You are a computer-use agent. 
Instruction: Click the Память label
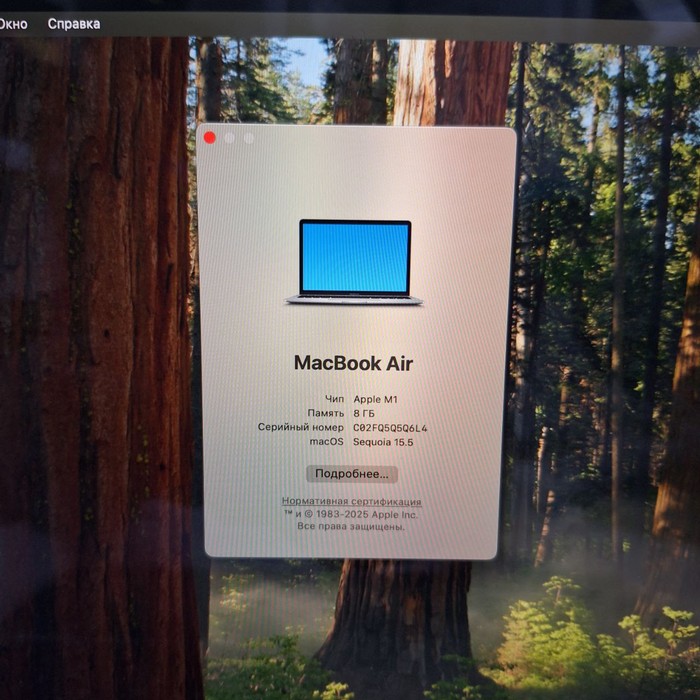tap(326, 413)
